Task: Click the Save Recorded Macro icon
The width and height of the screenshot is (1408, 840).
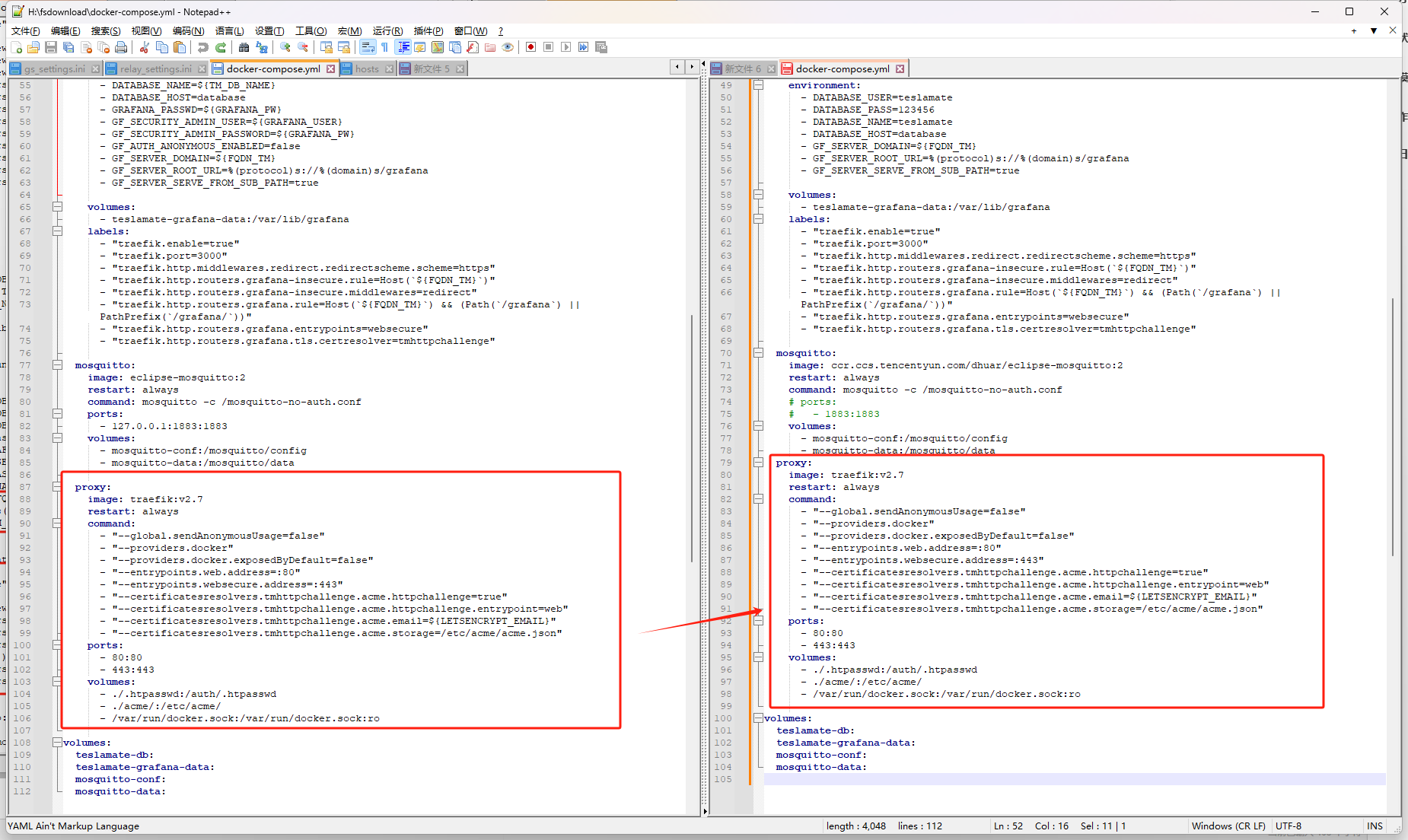Action: (601, 47)
